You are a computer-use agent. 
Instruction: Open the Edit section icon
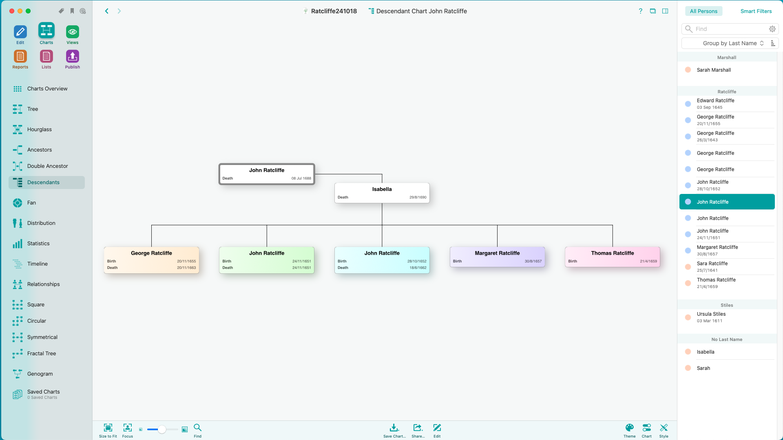[20, 32]
